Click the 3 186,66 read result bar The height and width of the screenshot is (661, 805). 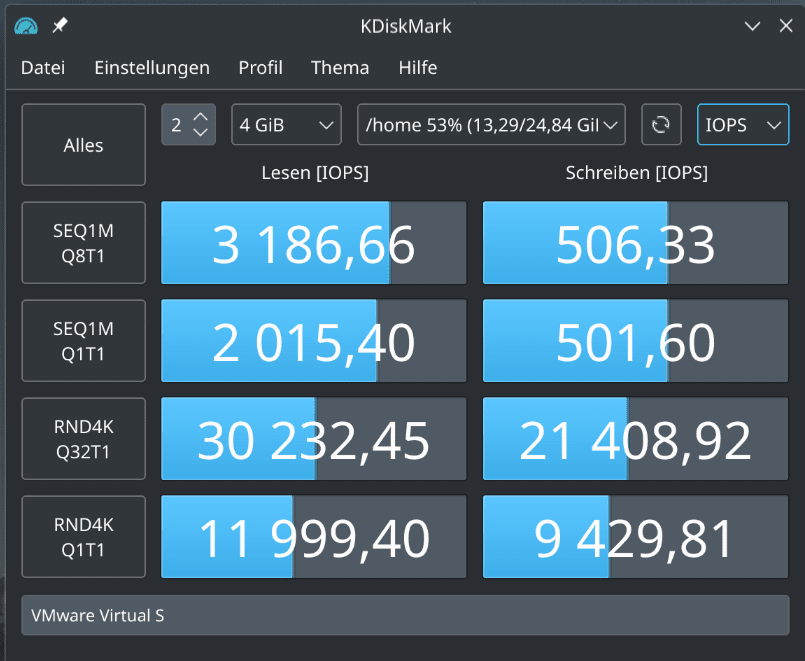coord(314,243)
